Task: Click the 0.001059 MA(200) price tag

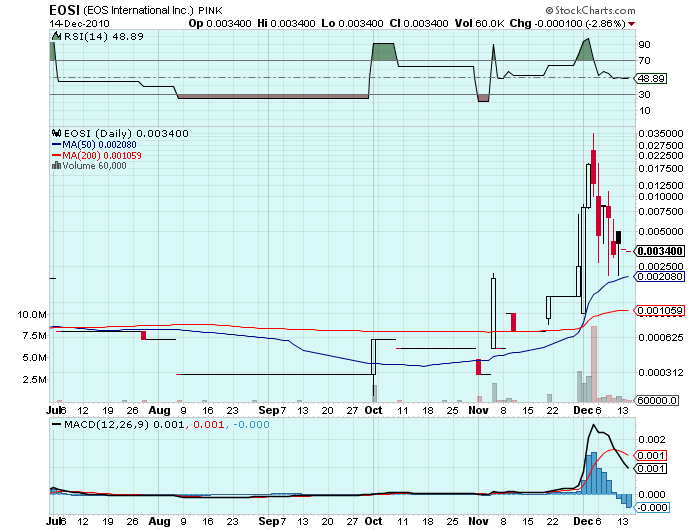Action: tap(661, 311)
